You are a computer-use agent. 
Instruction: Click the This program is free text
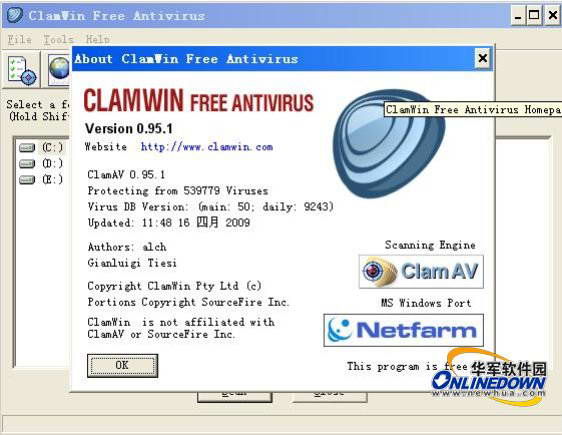[x=407, y=367]
